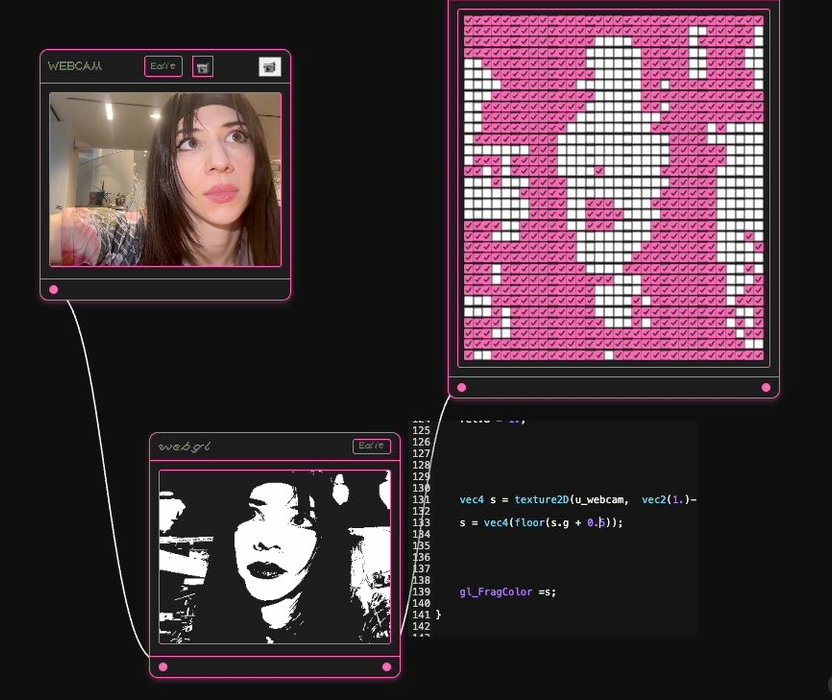Click the webgl node title

coord(184,447)
